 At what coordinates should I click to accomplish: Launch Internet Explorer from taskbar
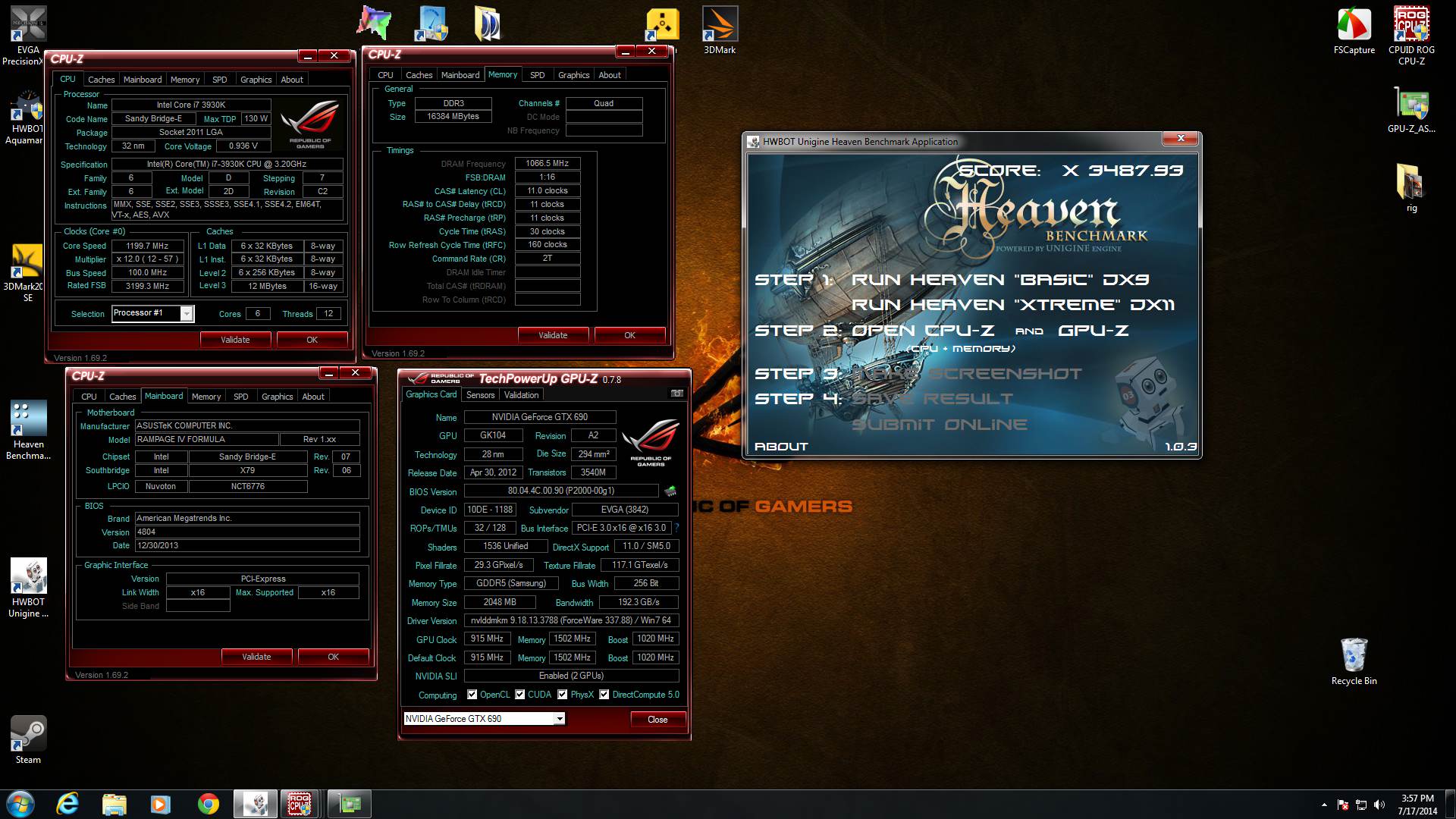pyautogui.click(x=67, y=804)
